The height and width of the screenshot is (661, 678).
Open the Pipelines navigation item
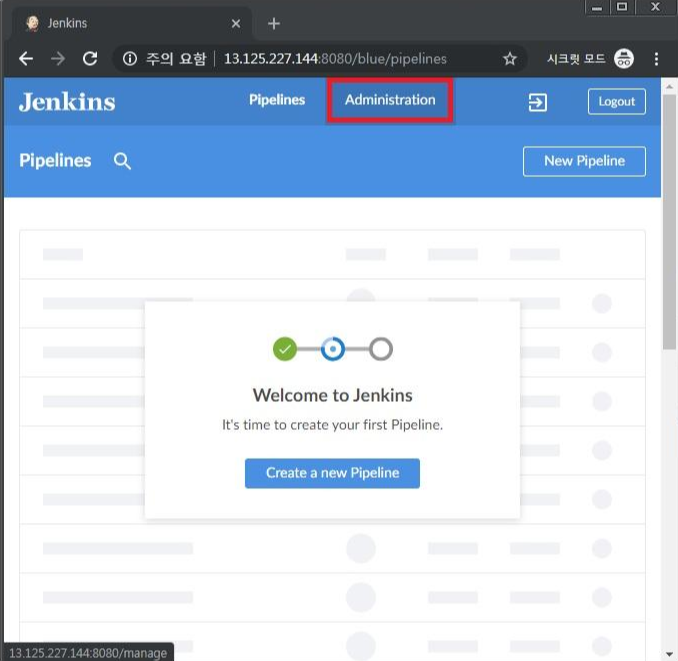277,100
